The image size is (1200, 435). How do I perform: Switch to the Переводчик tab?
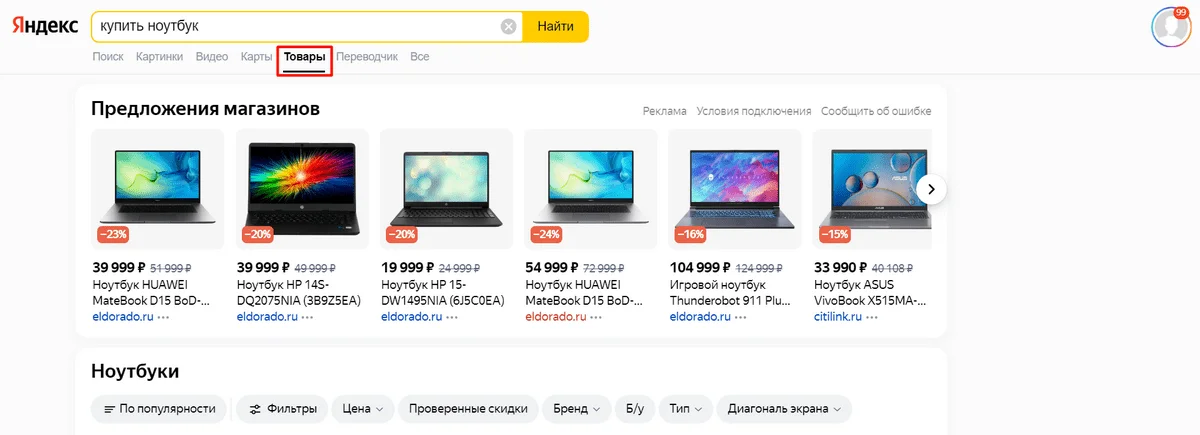point(367,57)
